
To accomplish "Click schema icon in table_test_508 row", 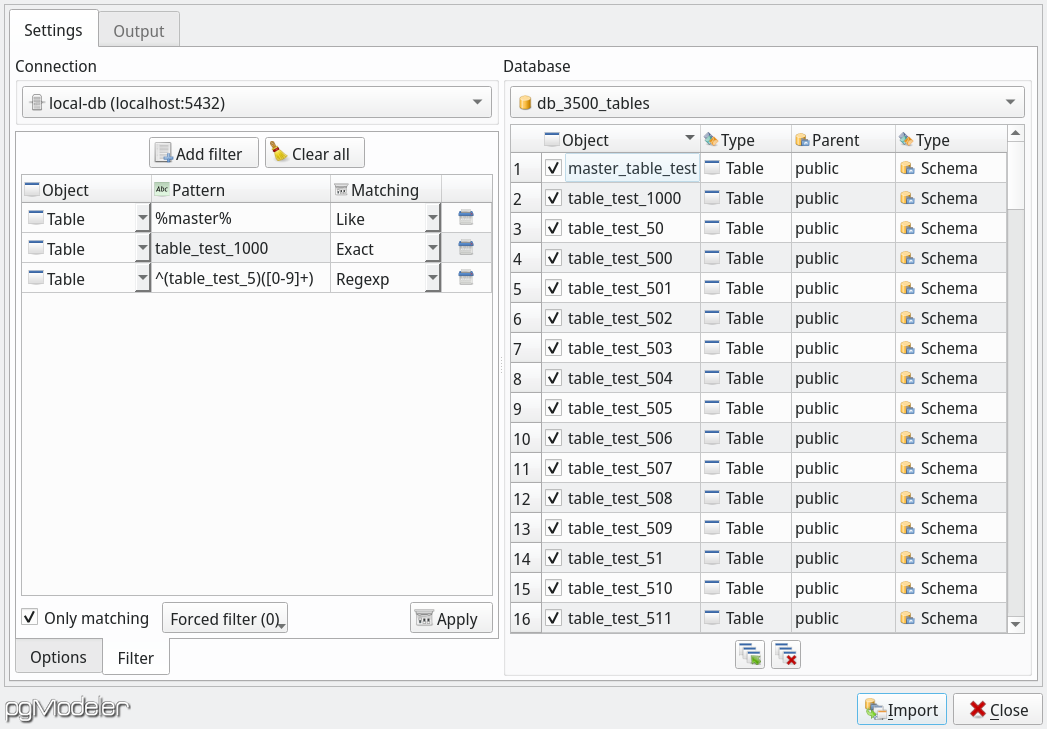I will click(x=907, y=498).
